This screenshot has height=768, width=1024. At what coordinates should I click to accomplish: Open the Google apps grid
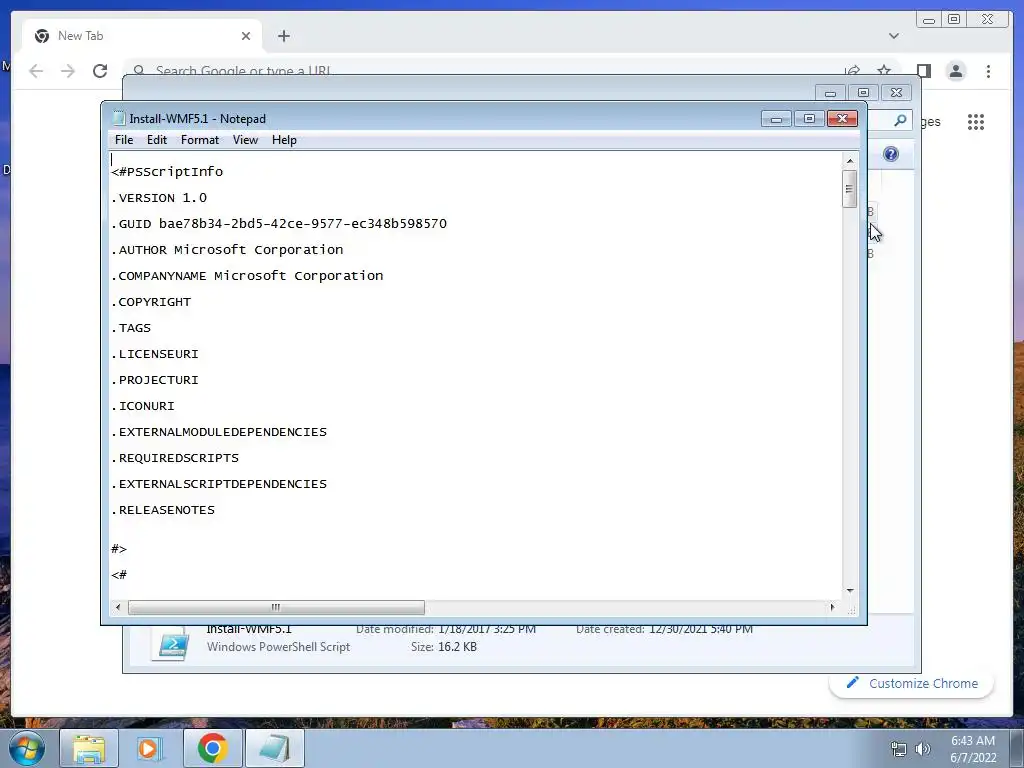[976, 121]
